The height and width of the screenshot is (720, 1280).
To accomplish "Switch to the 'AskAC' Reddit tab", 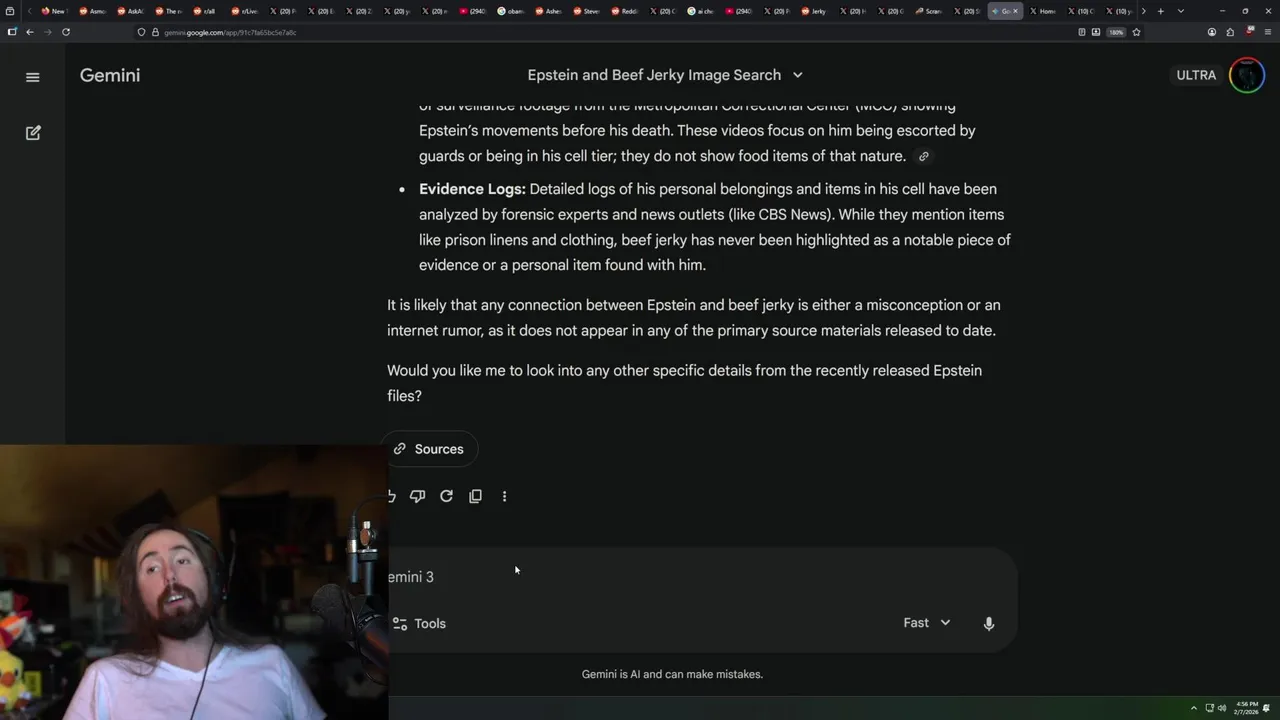I will pyautogui.click(x=129, y=11).
